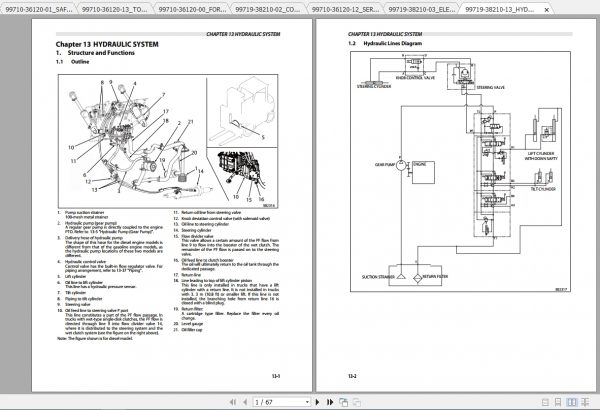
Task: Click the forklift silhouette inset drawing
Action: (242, 111)
